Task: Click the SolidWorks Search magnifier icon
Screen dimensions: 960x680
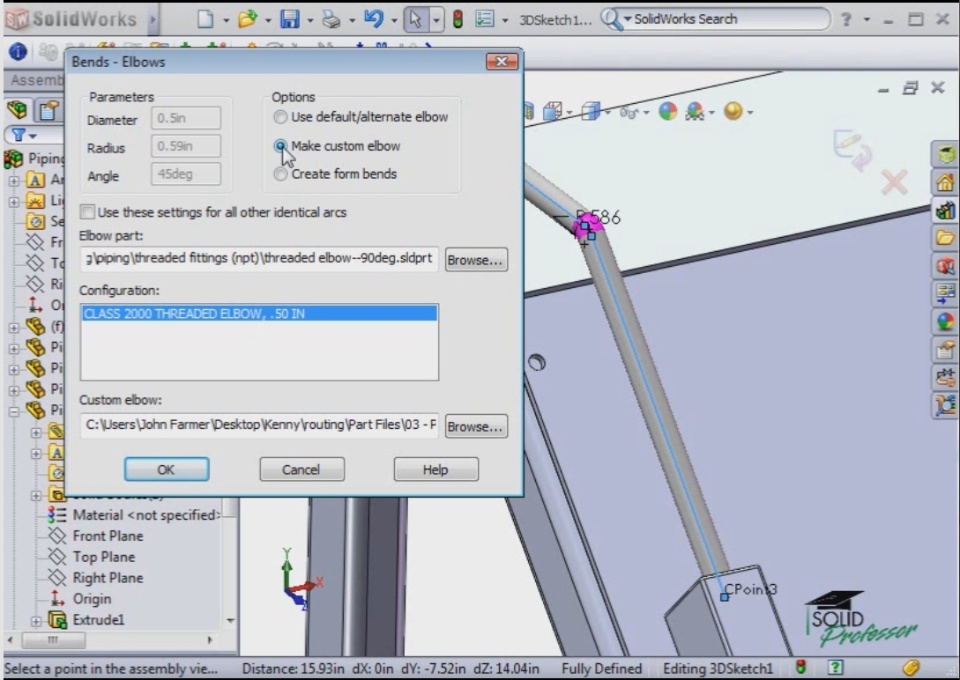Action: 610,19
